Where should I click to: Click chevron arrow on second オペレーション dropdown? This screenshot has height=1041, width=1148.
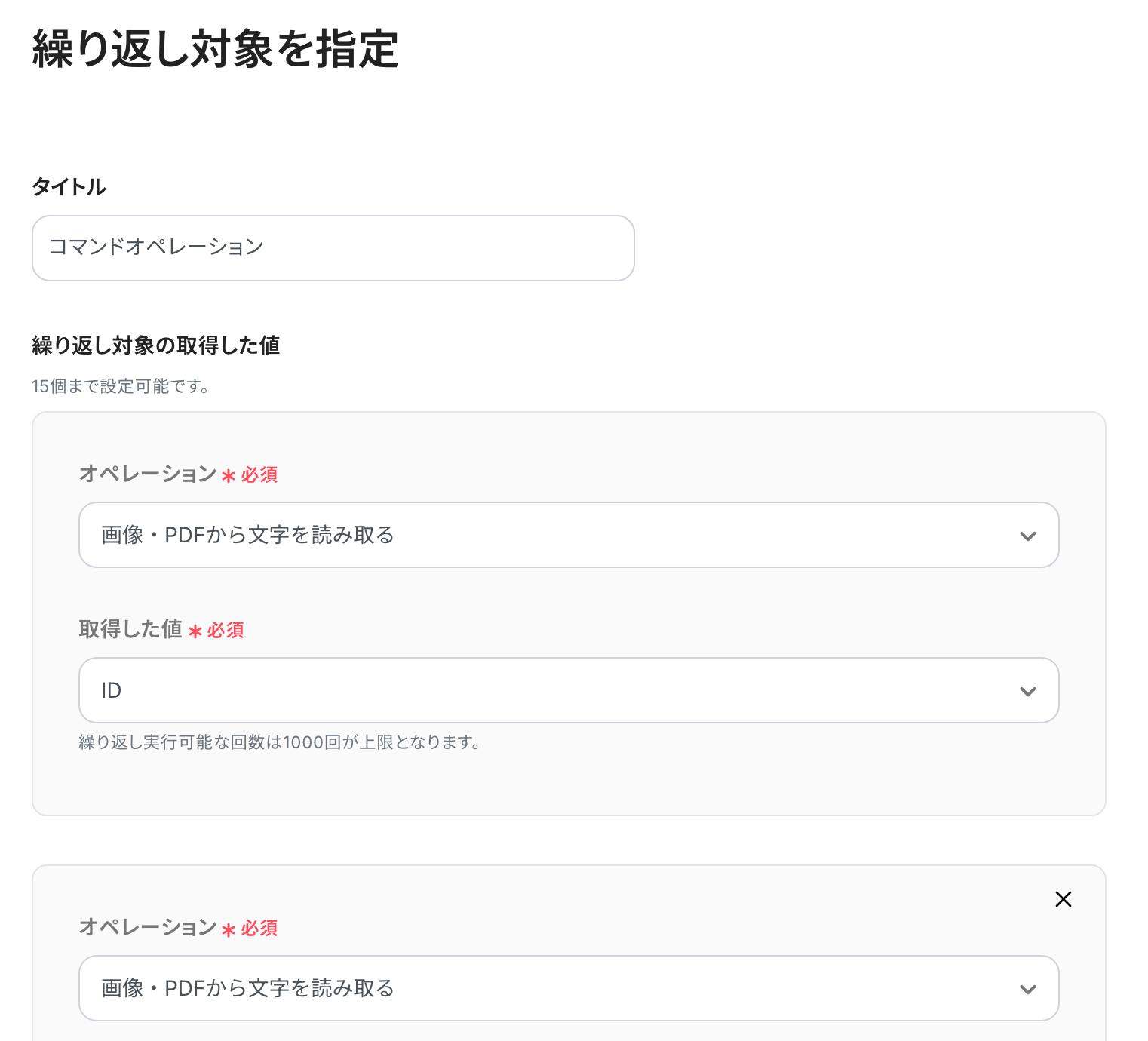(1027, 990)
